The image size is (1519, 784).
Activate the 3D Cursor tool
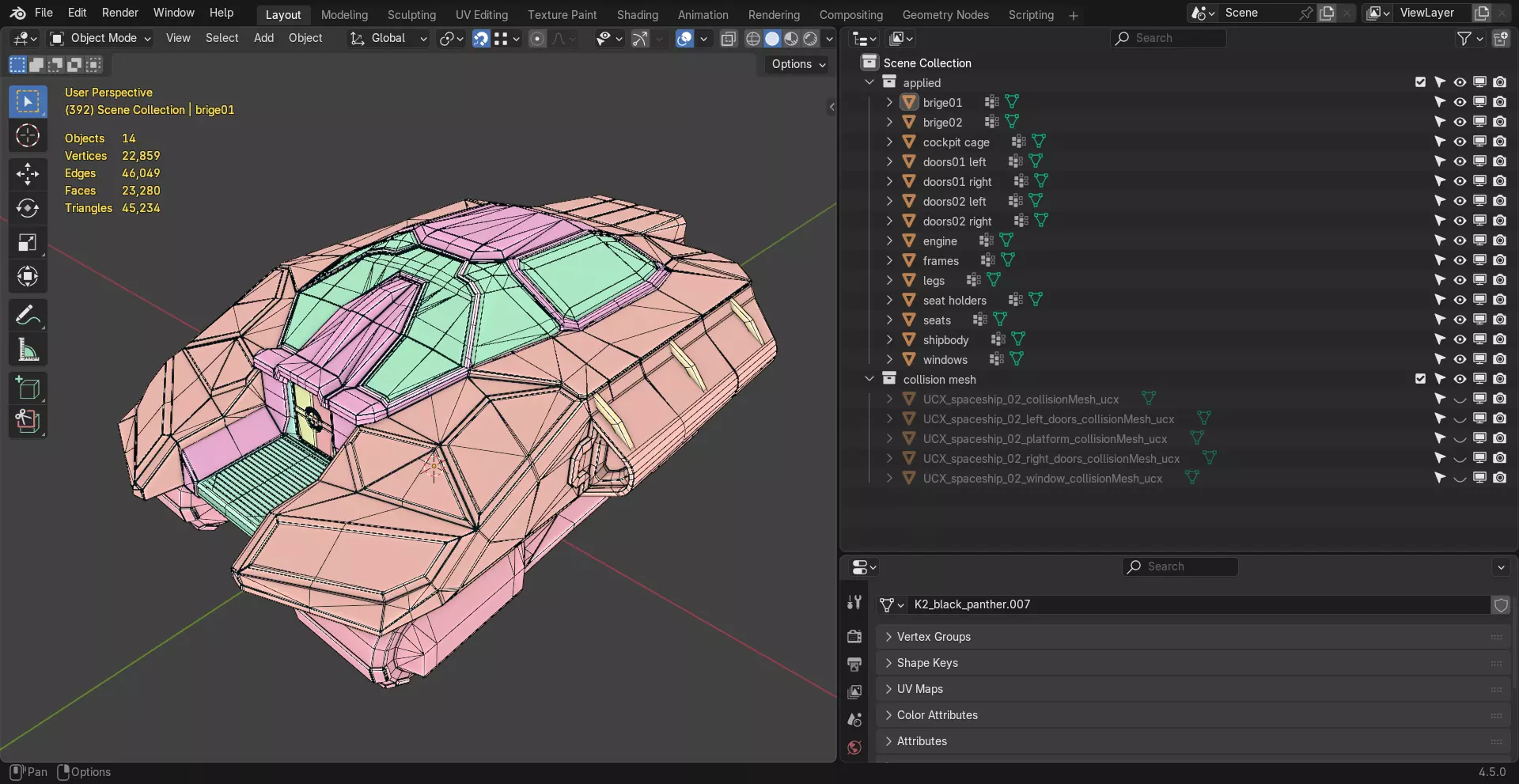coord(28,136)
